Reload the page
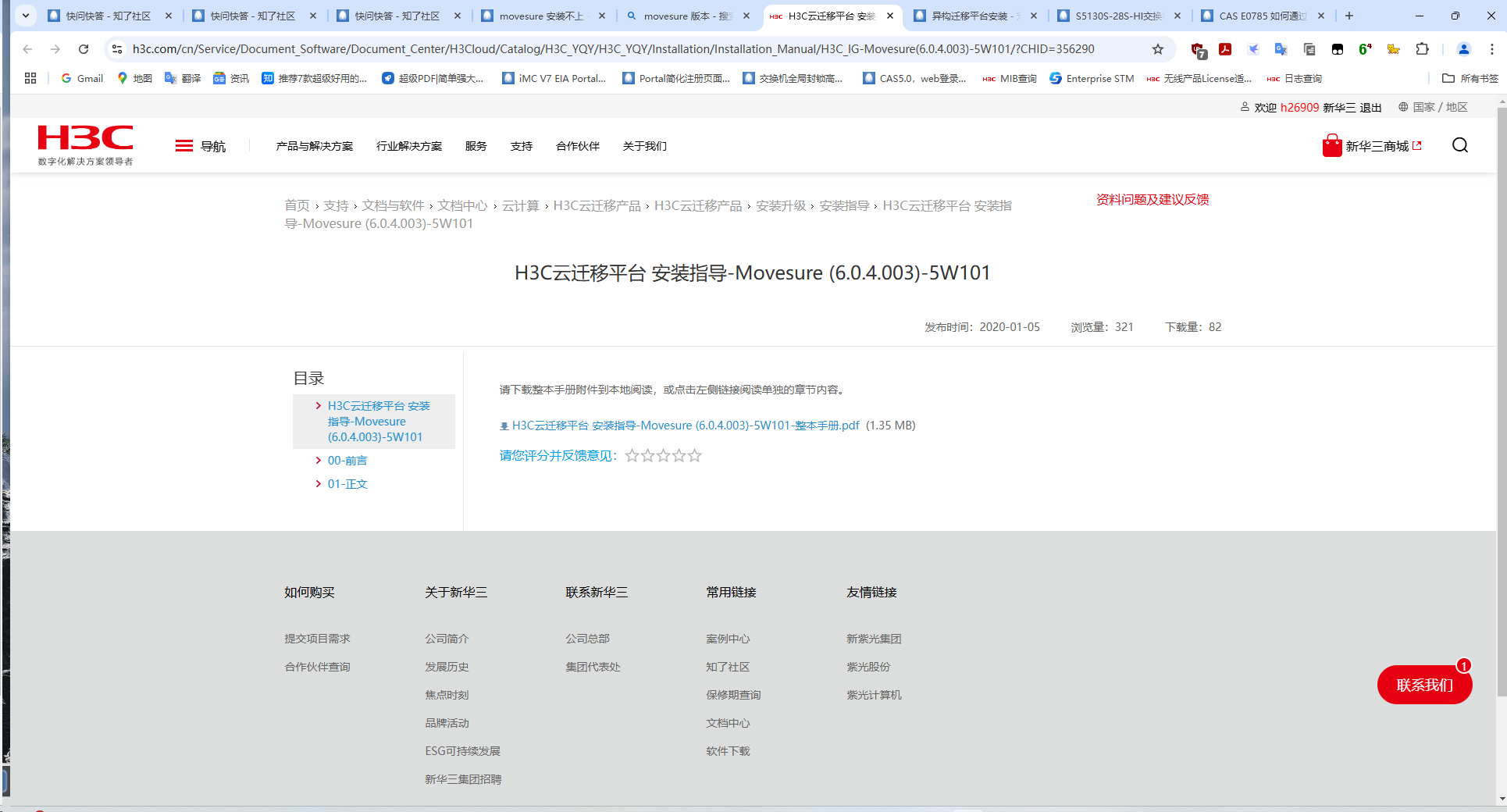Screen dimensions: 1507x812 (84, 49)
